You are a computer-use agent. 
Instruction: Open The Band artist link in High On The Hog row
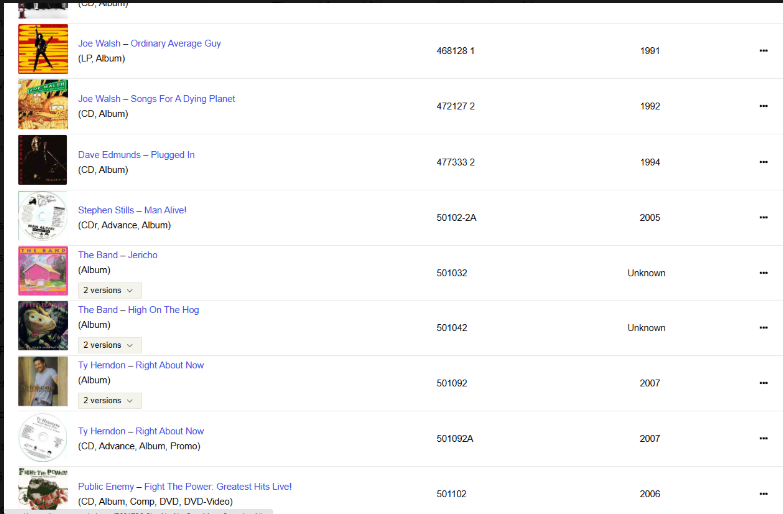click(x=97, y=310)
